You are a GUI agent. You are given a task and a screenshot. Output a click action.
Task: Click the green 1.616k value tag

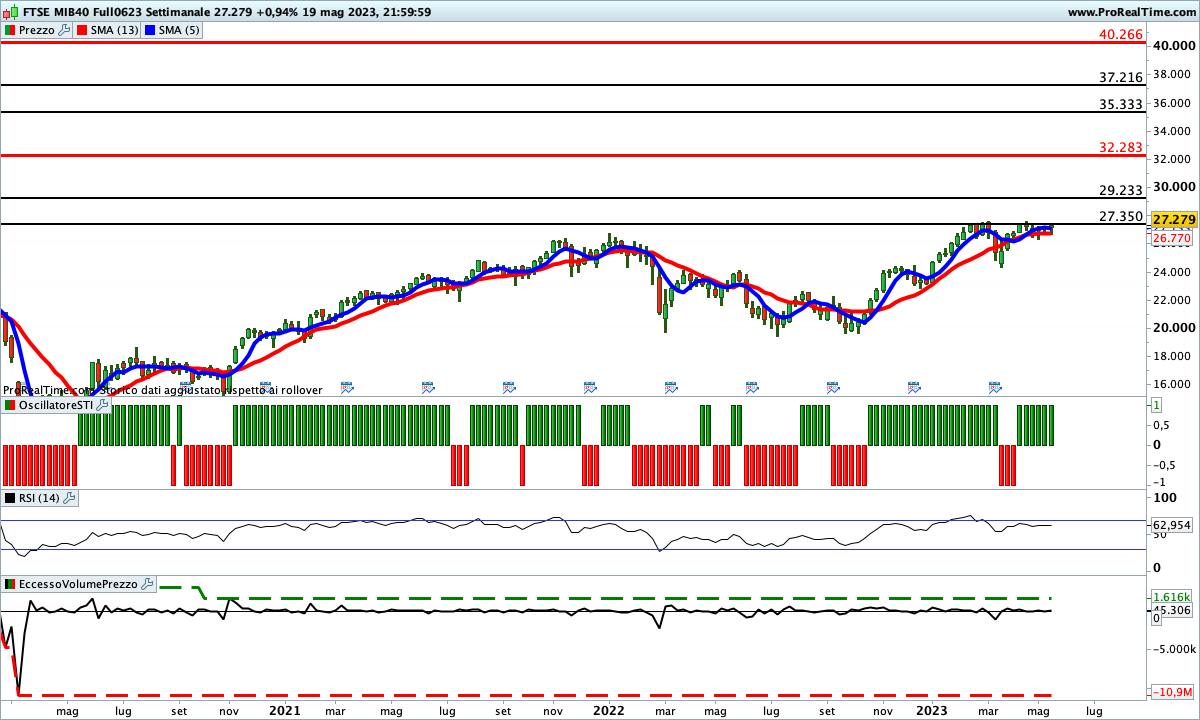coord(1170,597)
